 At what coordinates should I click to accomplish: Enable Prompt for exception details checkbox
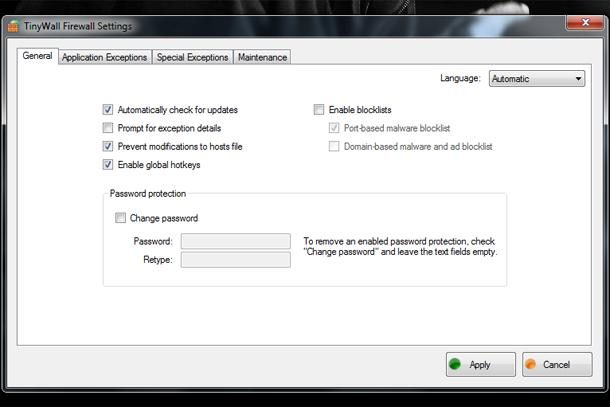108,128
